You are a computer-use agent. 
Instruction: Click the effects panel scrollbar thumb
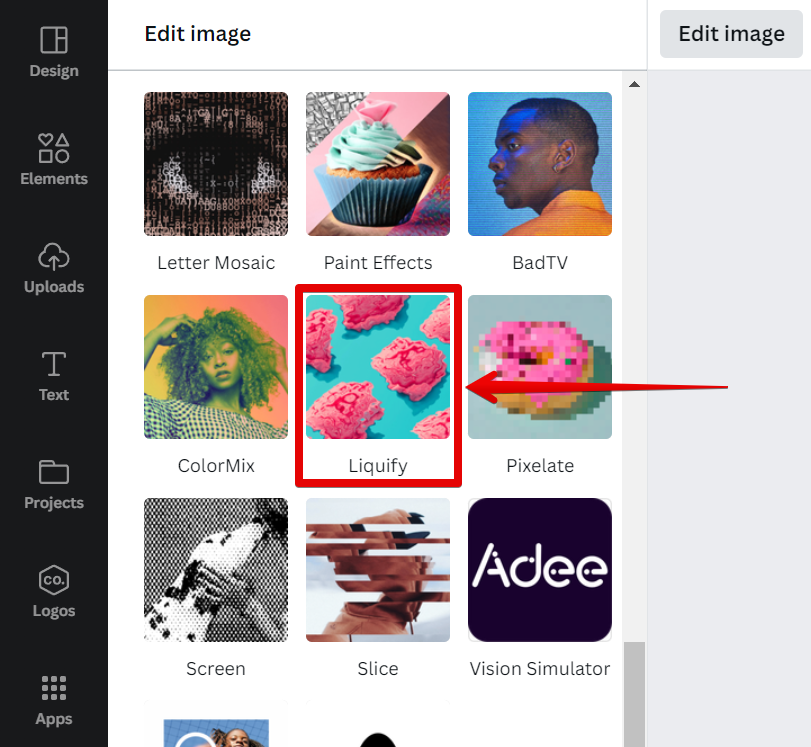[x=634, y=693]
